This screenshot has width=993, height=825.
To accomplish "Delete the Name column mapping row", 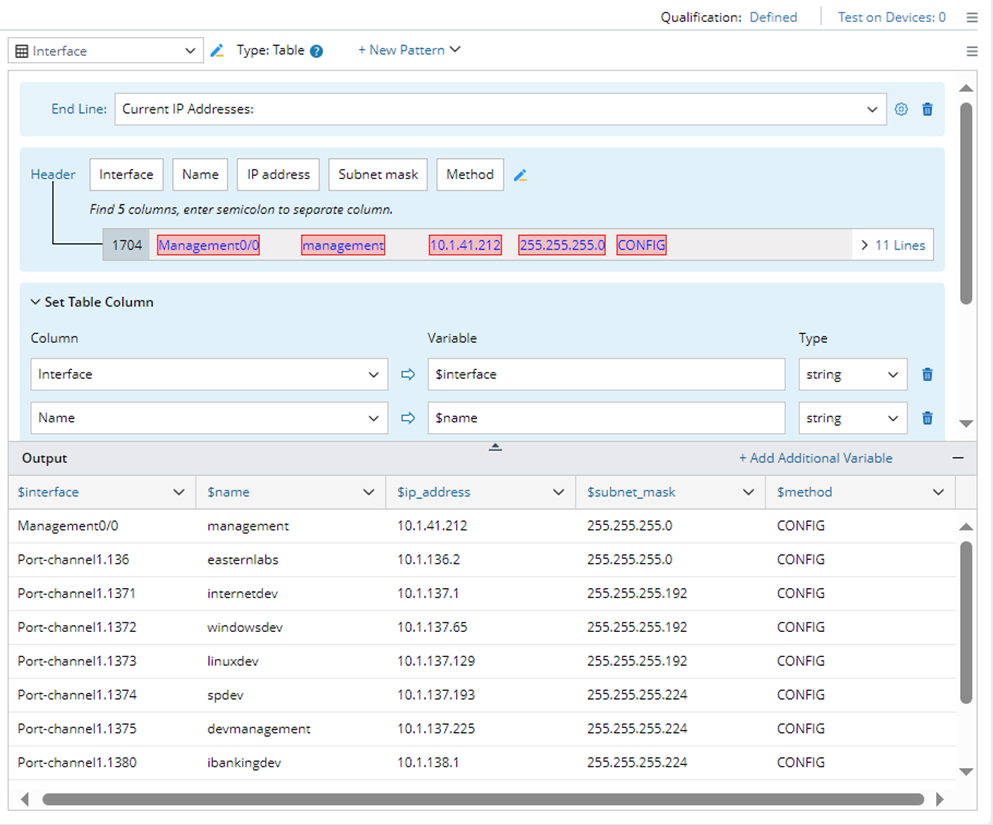I will click(x=927, y=419).
